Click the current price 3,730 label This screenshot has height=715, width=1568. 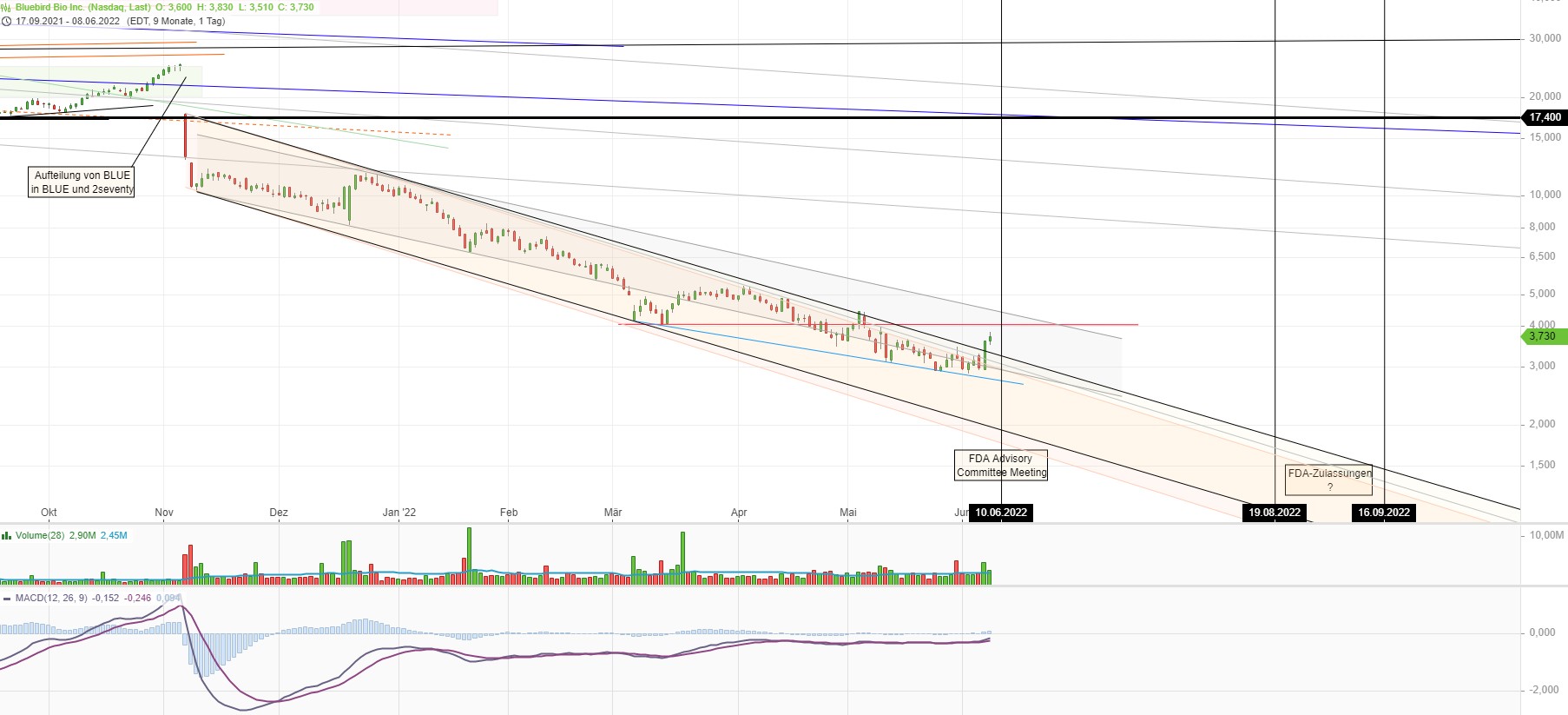pos(1543,336)
